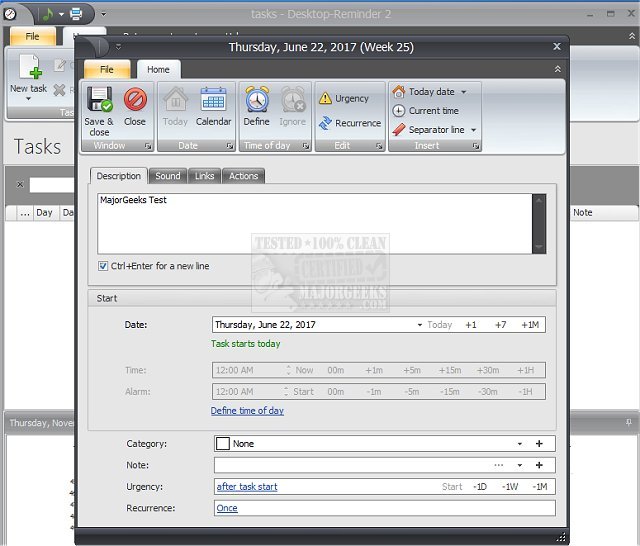Expand the Category None dropdown

[520, 444]
